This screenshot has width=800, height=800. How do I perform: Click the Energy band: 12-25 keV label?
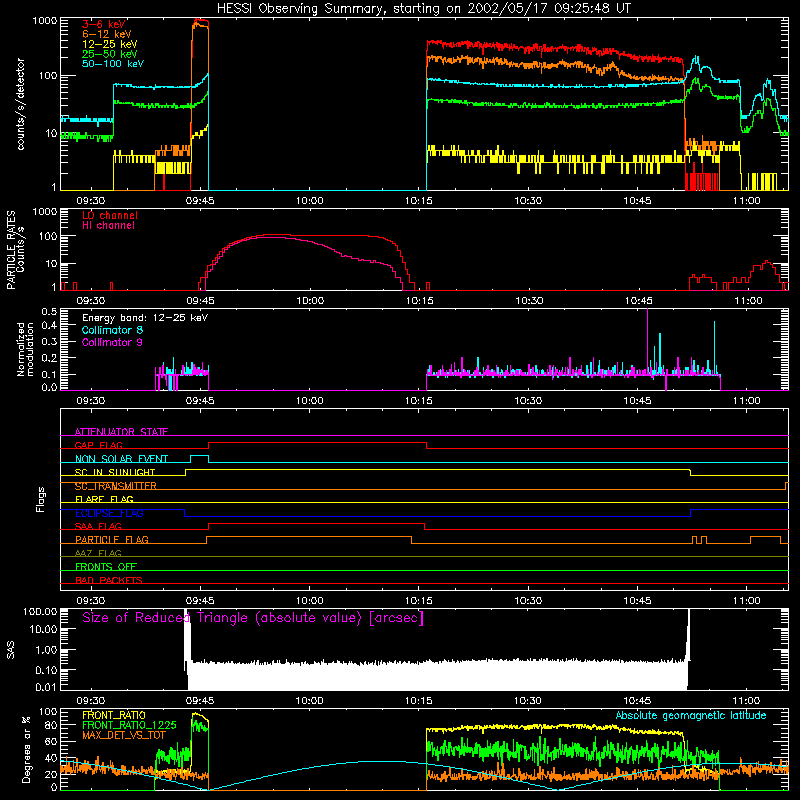click(145, 318)
